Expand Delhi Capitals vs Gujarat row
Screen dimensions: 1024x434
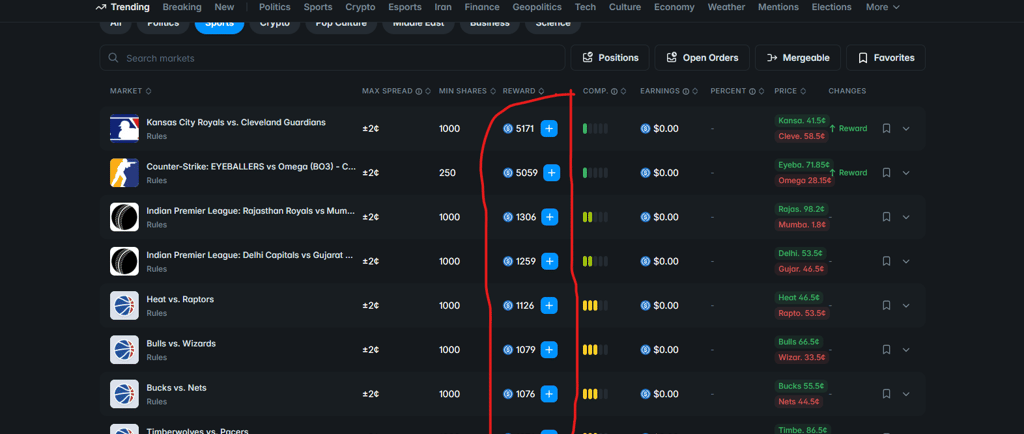[906, 261]
